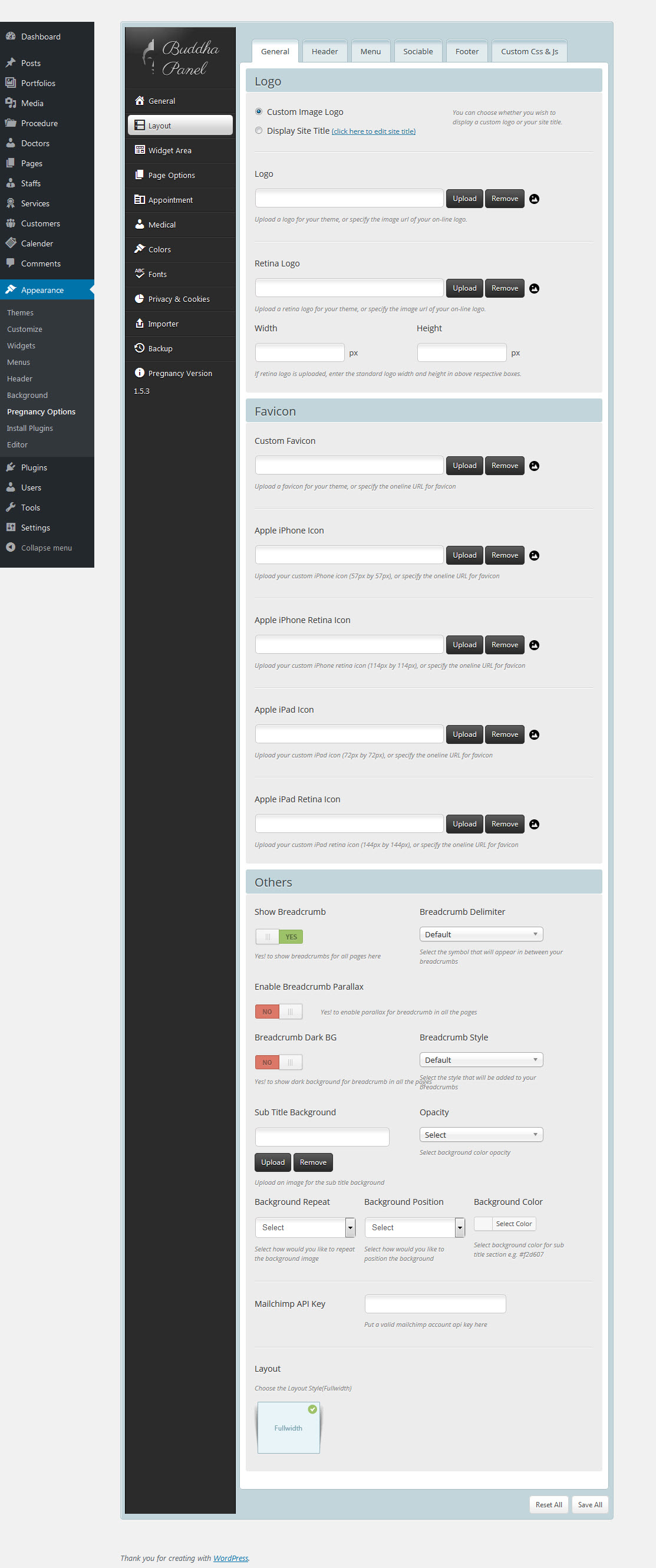
Task: Open the Customers menu icon
Action: [x=11, y=223]
